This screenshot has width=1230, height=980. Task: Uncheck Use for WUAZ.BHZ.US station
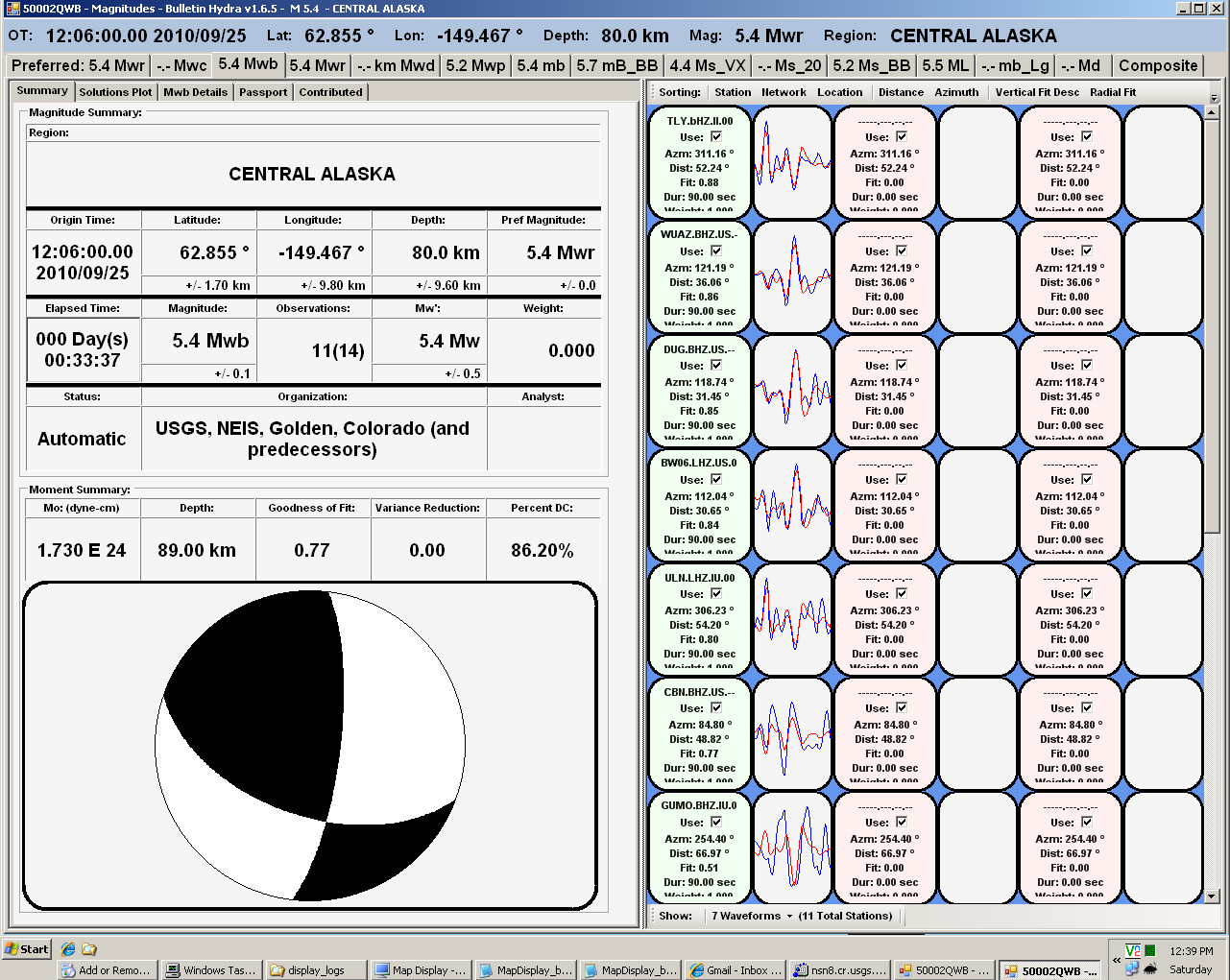[715, 251]
